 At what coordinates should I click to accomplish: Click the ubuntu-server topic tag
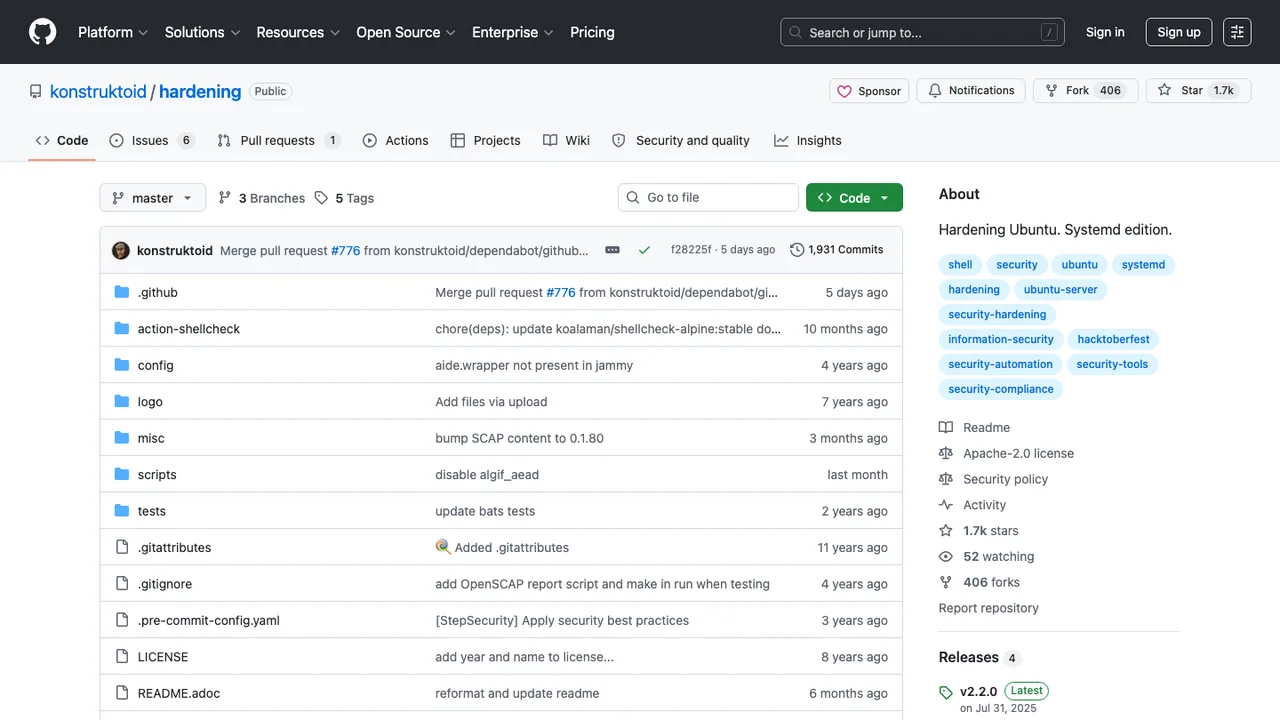tap(1061, 290)
